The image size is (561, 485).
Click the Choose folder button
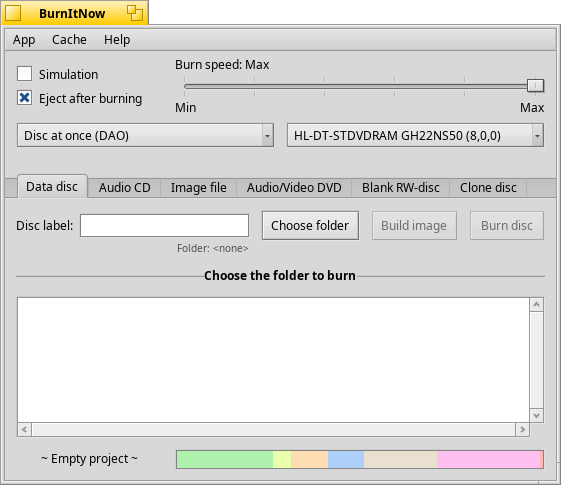point(310,225)
